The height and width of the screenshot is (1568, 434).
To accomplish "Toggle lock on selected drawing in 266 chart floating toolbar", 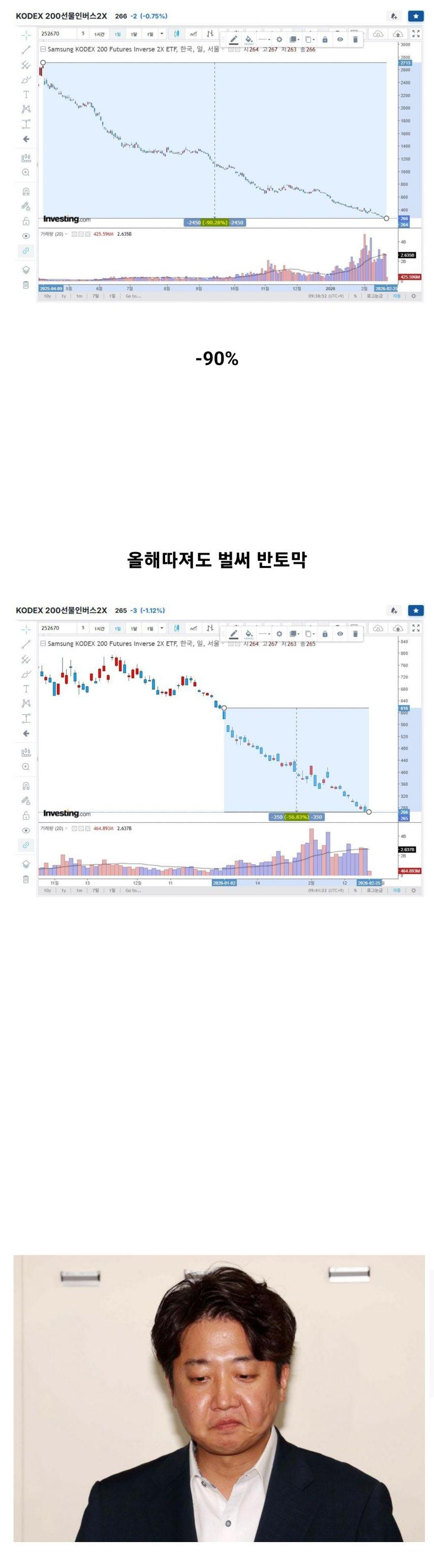I will pos(325,40).
